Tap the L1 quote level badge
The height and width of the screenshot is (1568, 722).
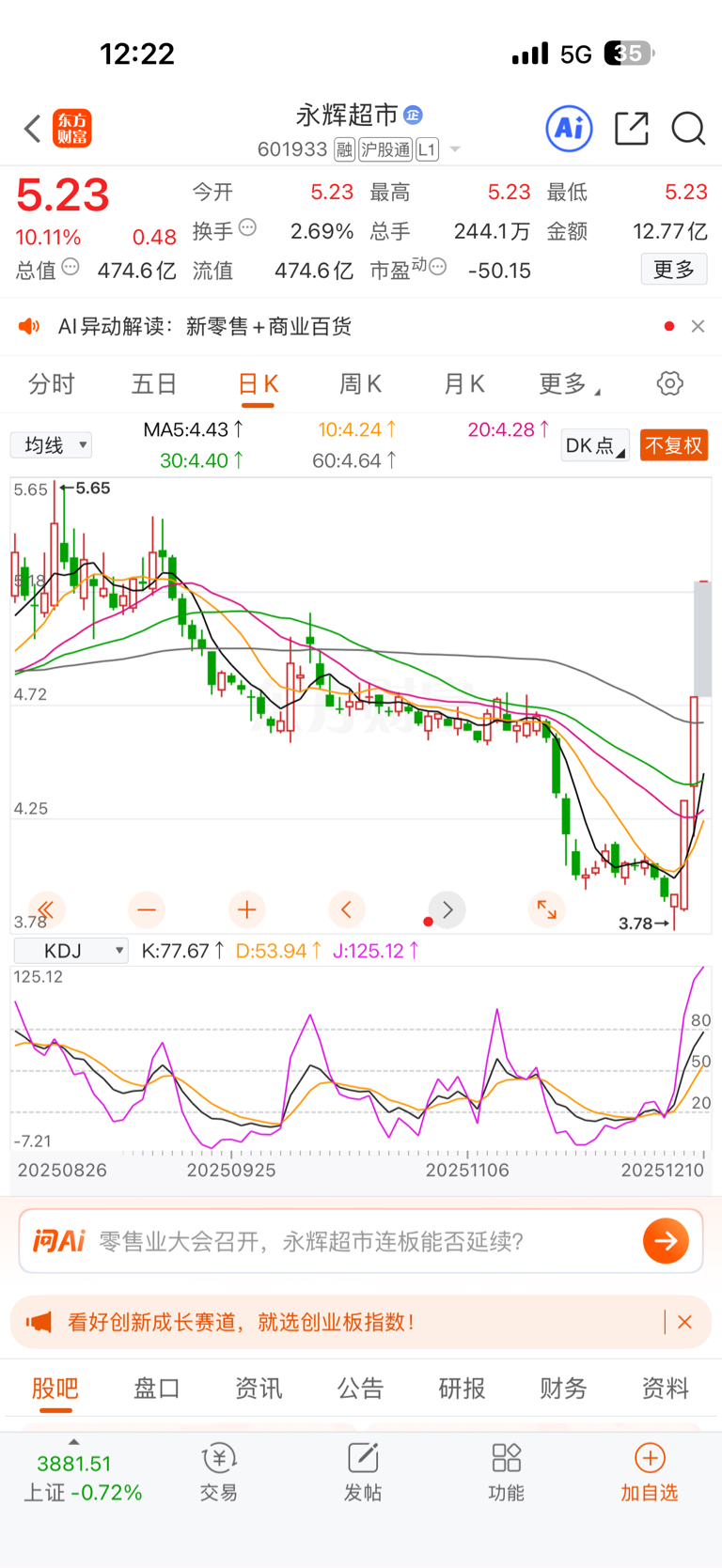point(427,149)
